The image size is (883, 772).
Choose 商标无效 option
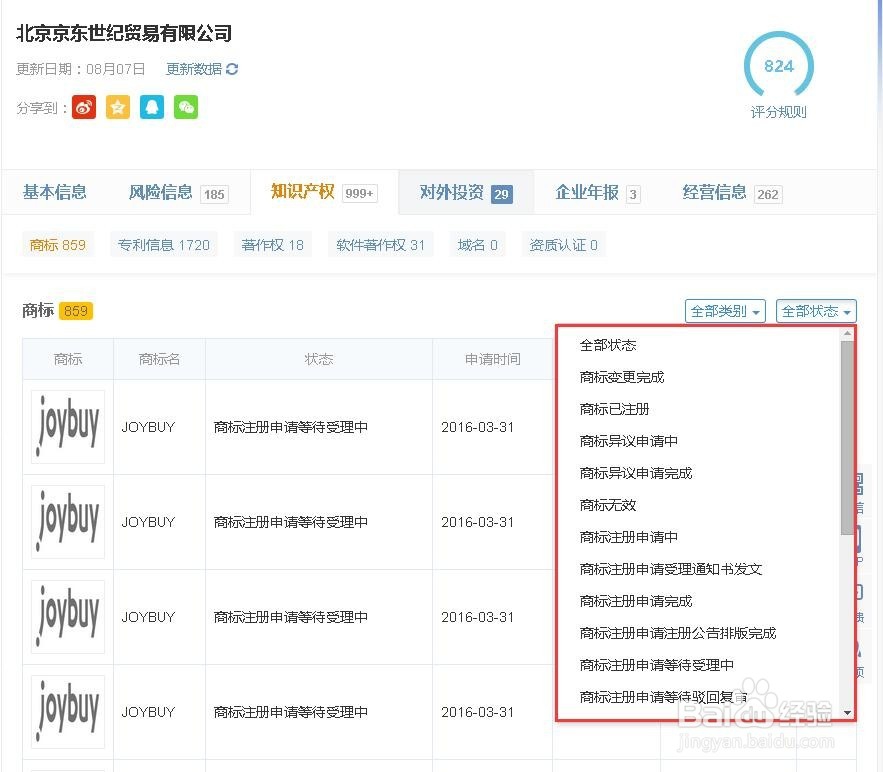[x=608, y=506]
